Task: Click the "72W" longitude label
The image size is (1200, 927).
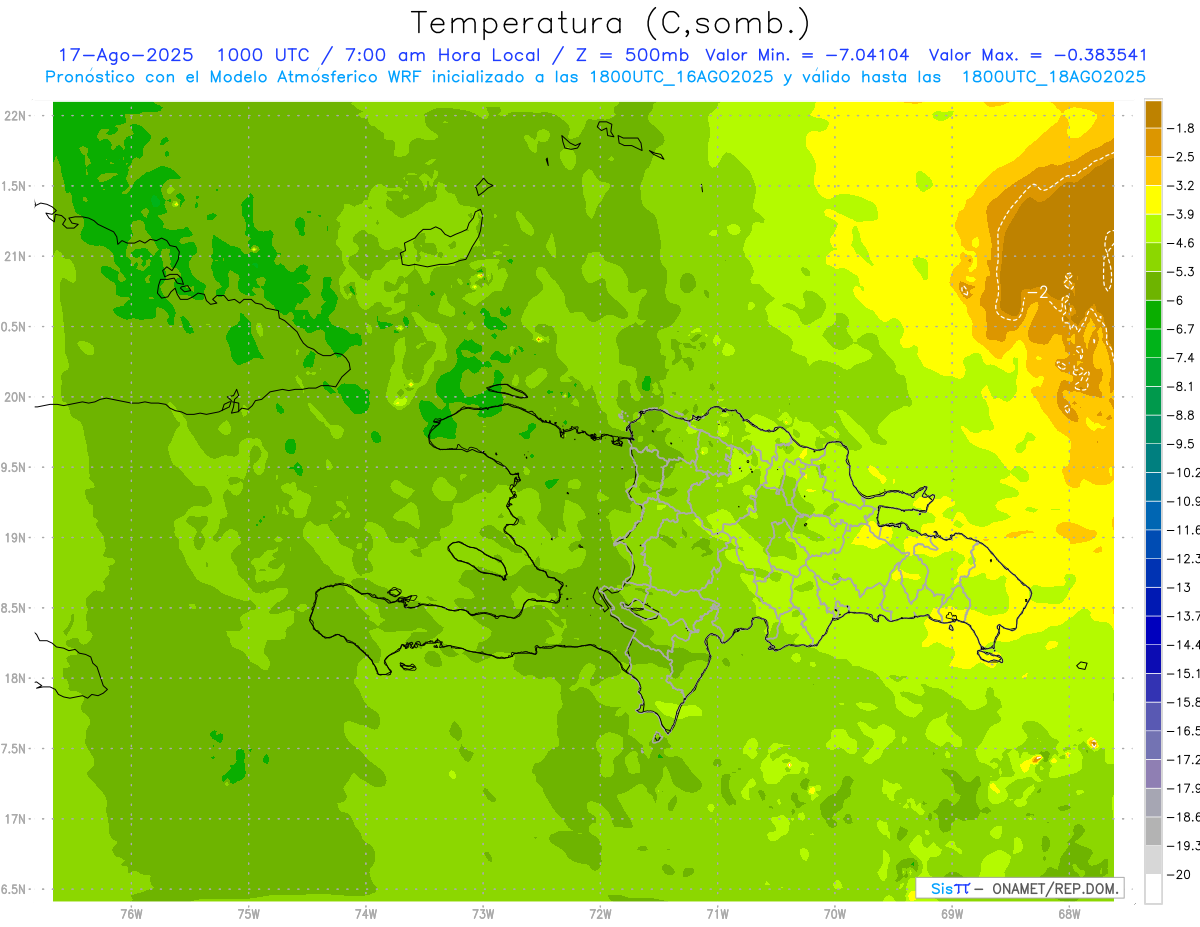Action: 600,914
